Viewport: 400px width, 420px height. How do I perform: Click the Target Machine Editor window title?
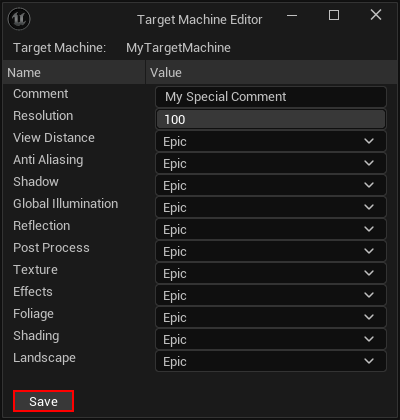[x=199, y=20]
